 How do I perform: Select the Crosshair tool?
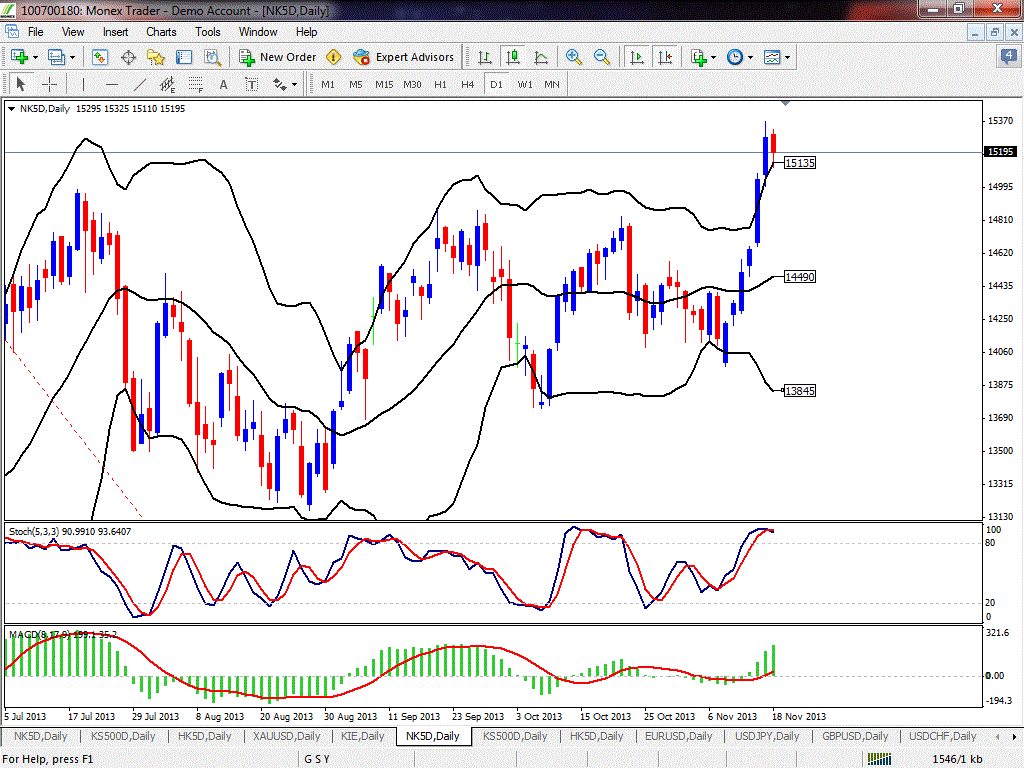(48, 84)
